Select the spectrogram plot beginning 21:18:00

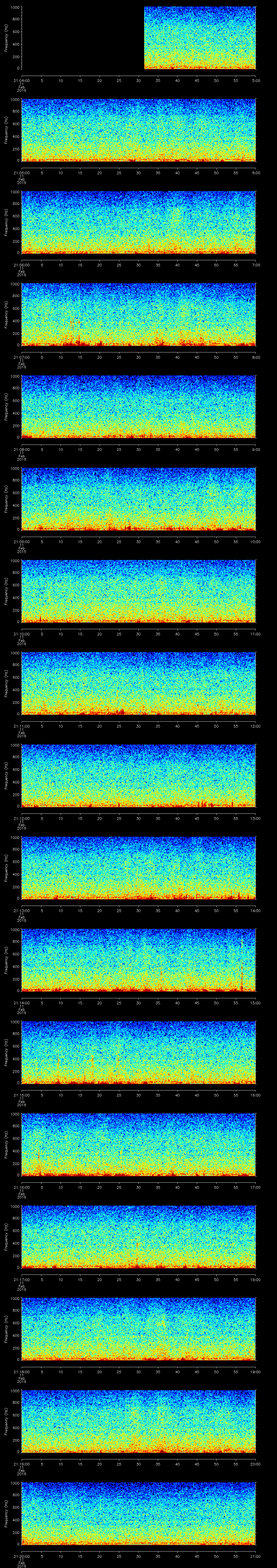coord(138,1329)
